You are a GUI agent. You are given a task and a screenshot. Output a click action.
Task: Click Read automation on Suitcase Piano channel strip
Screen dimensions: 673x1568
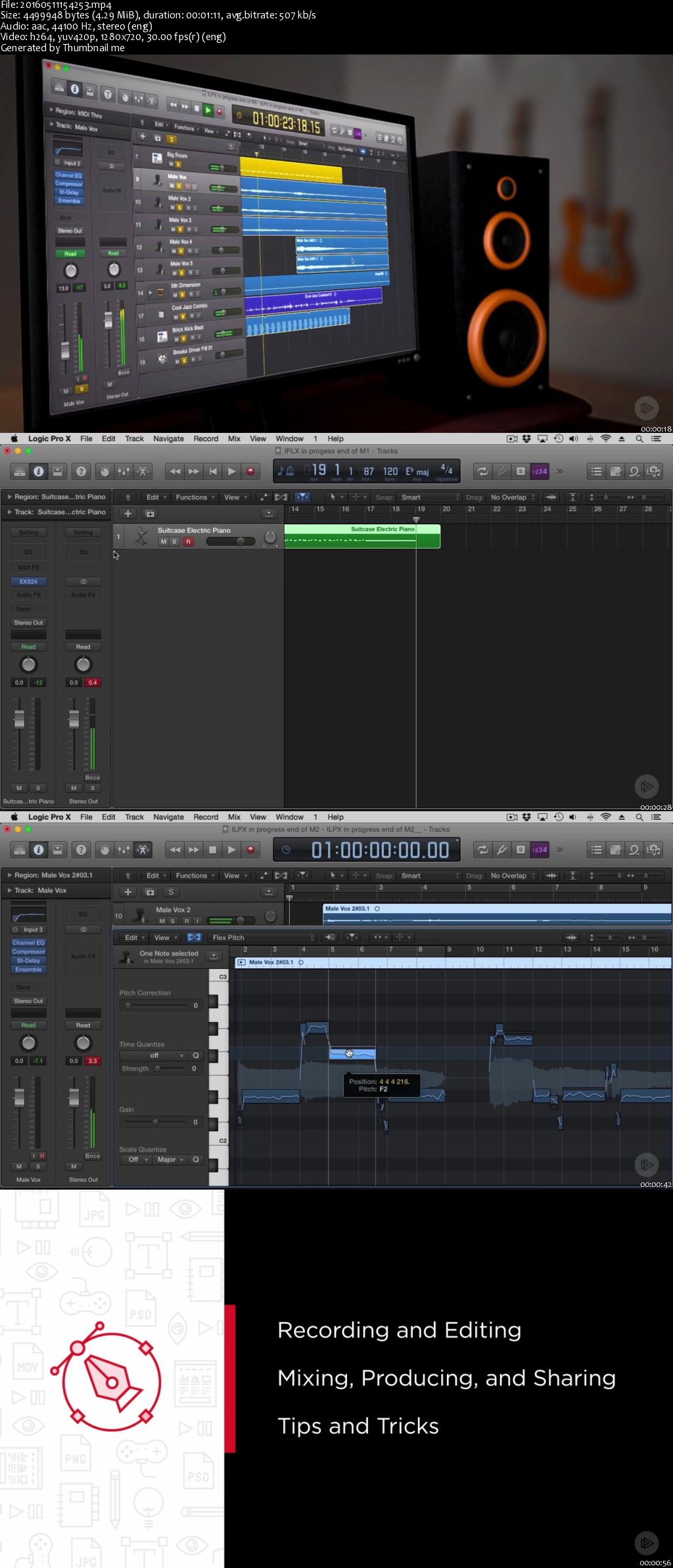(x=28, y=647)
